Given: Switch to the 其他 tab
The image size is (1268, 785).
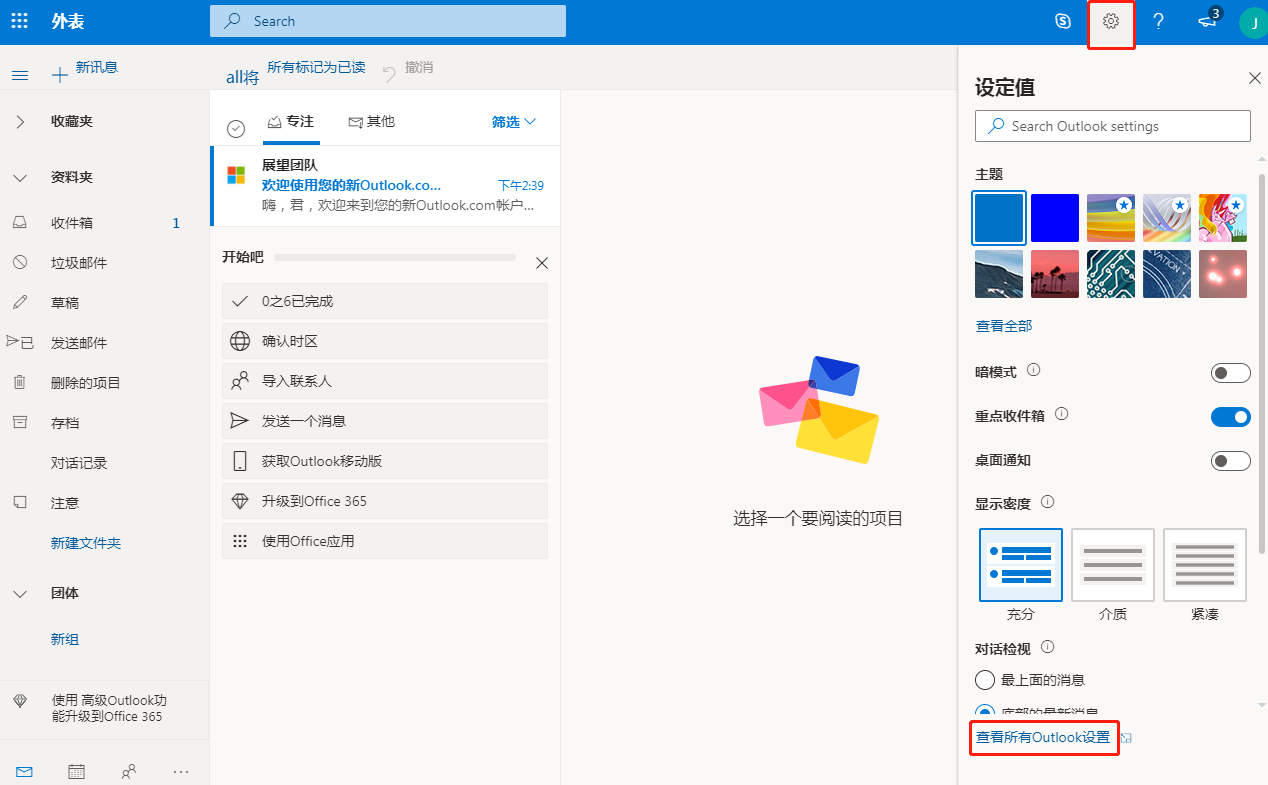Looking at the screenshot, I should (371, 121).
